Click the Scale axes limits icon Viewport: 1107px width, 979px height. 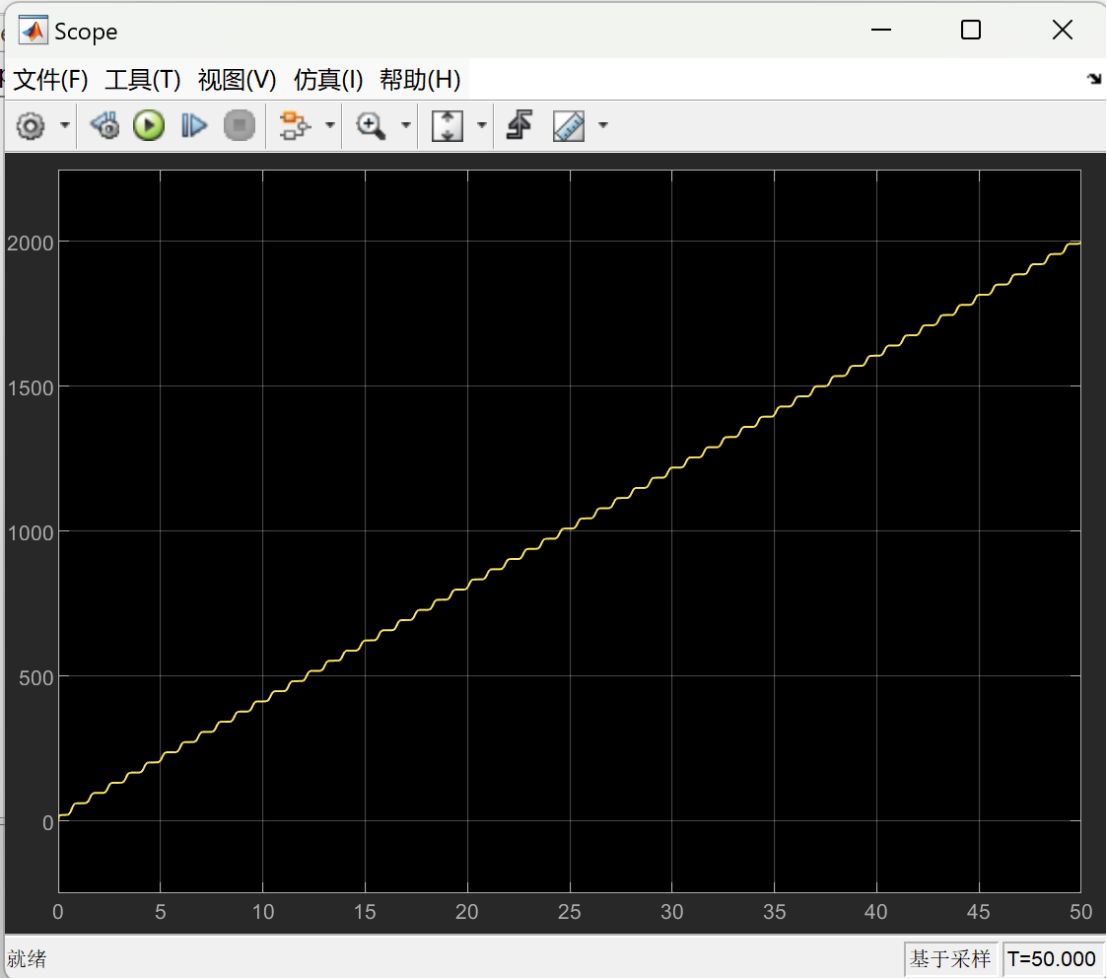click(447, 126)
